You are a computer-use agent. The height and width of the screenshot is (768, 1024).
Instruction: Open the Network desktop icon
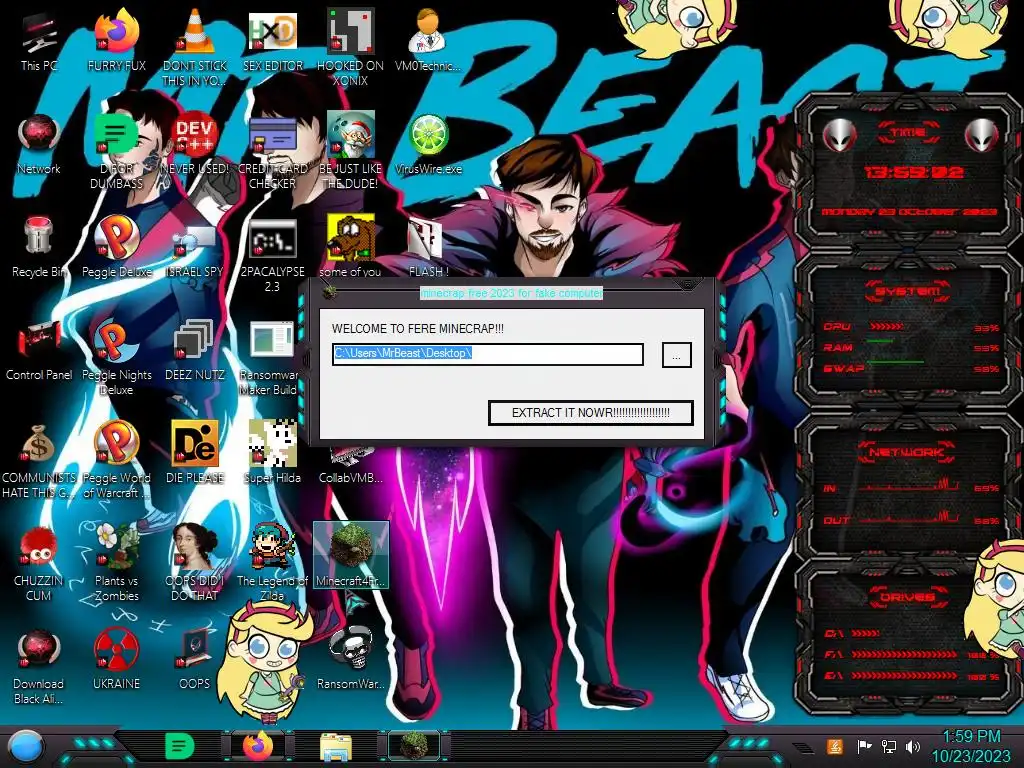tap(39, 144)
